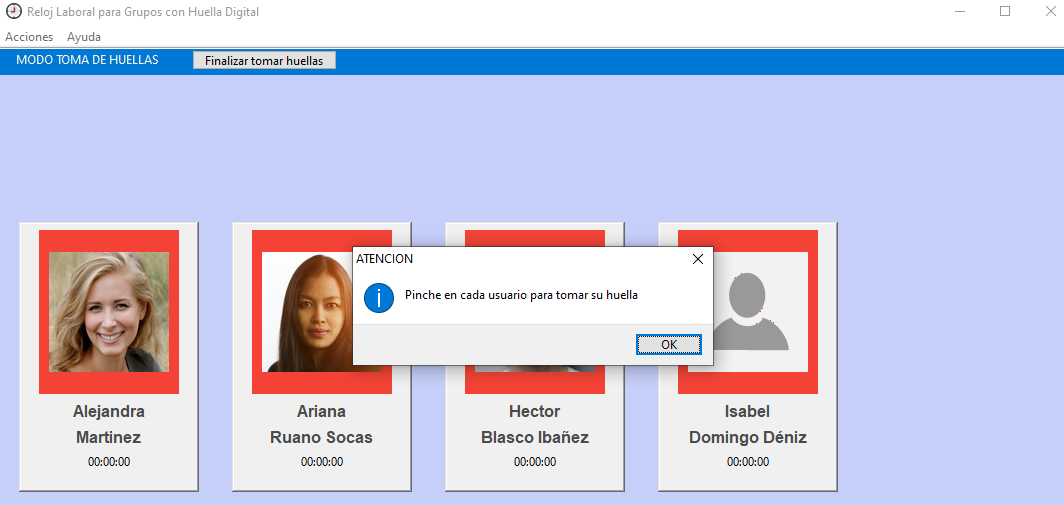Viewport: 1064px width, 505px height.
Task: Click Finalizar tomar huellas button
Action: click(264, 60)
